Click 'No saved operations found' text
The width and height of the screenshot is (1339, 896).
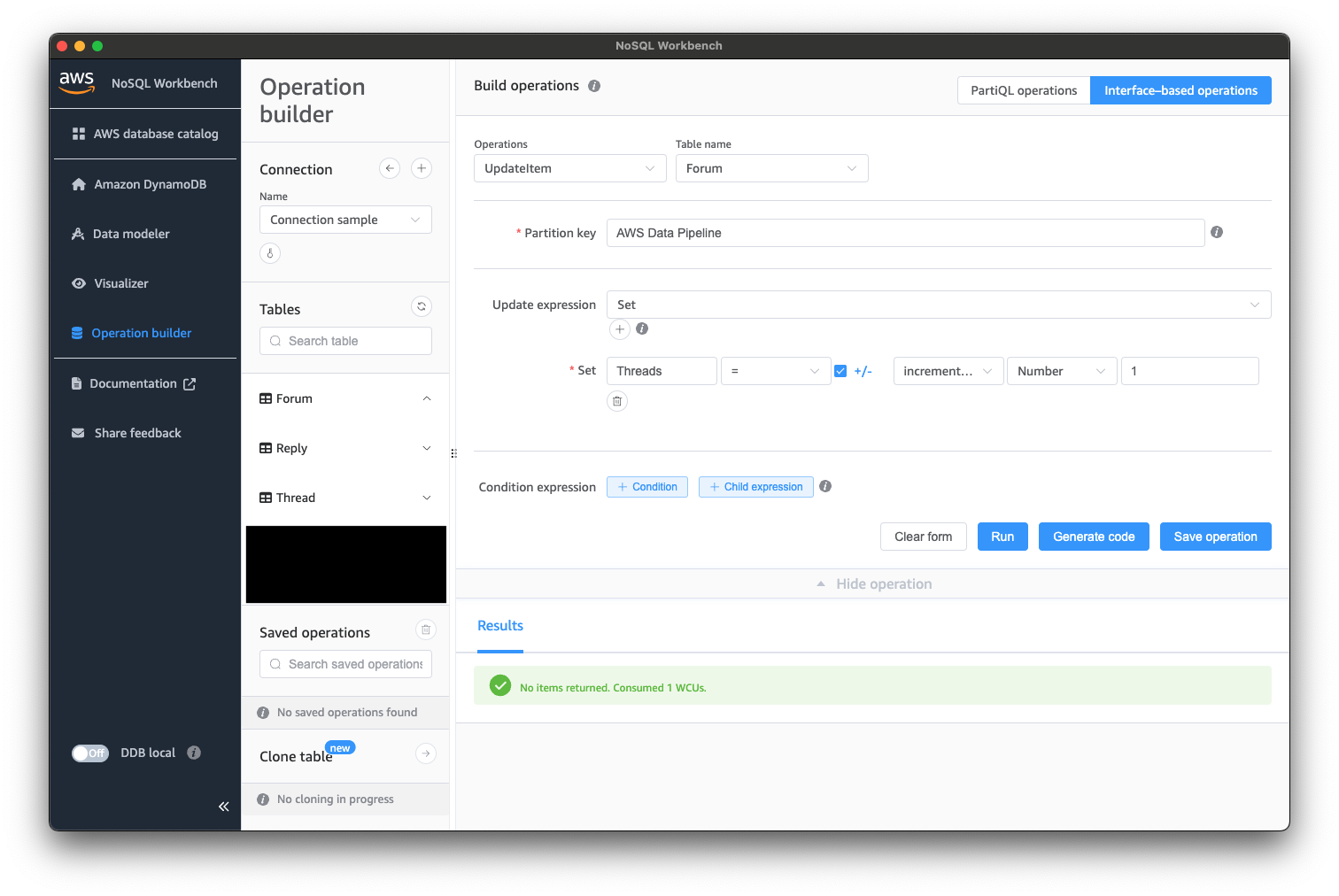pos(347,713)
